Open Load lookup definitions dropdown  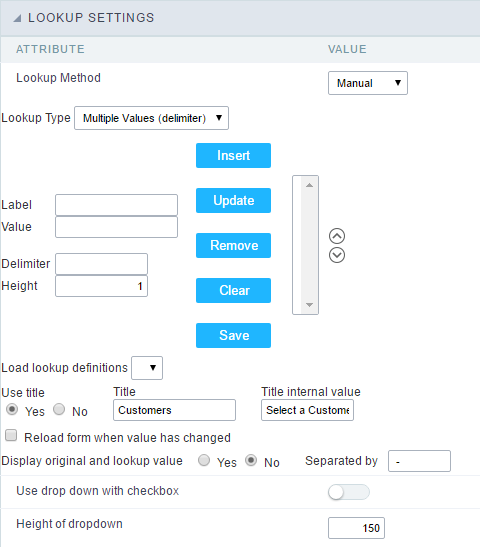pos(147,368)
